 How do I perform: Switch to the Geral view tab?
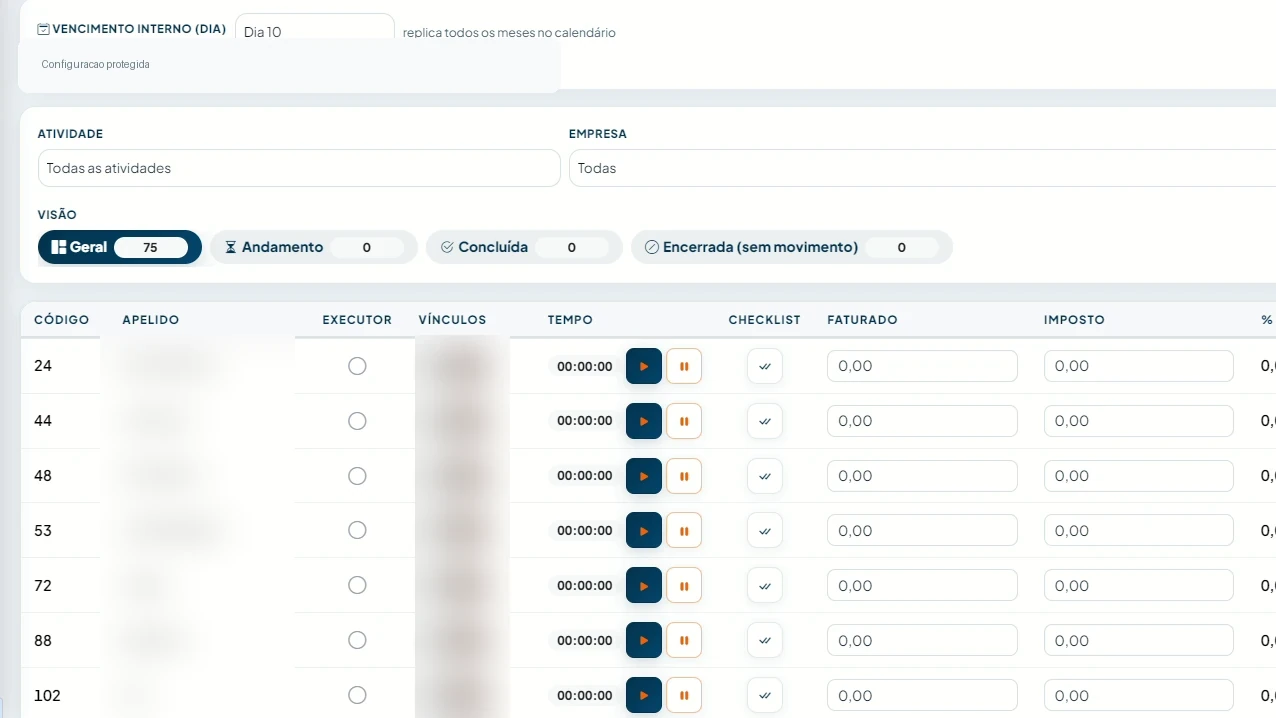click(x=120, y=247)
